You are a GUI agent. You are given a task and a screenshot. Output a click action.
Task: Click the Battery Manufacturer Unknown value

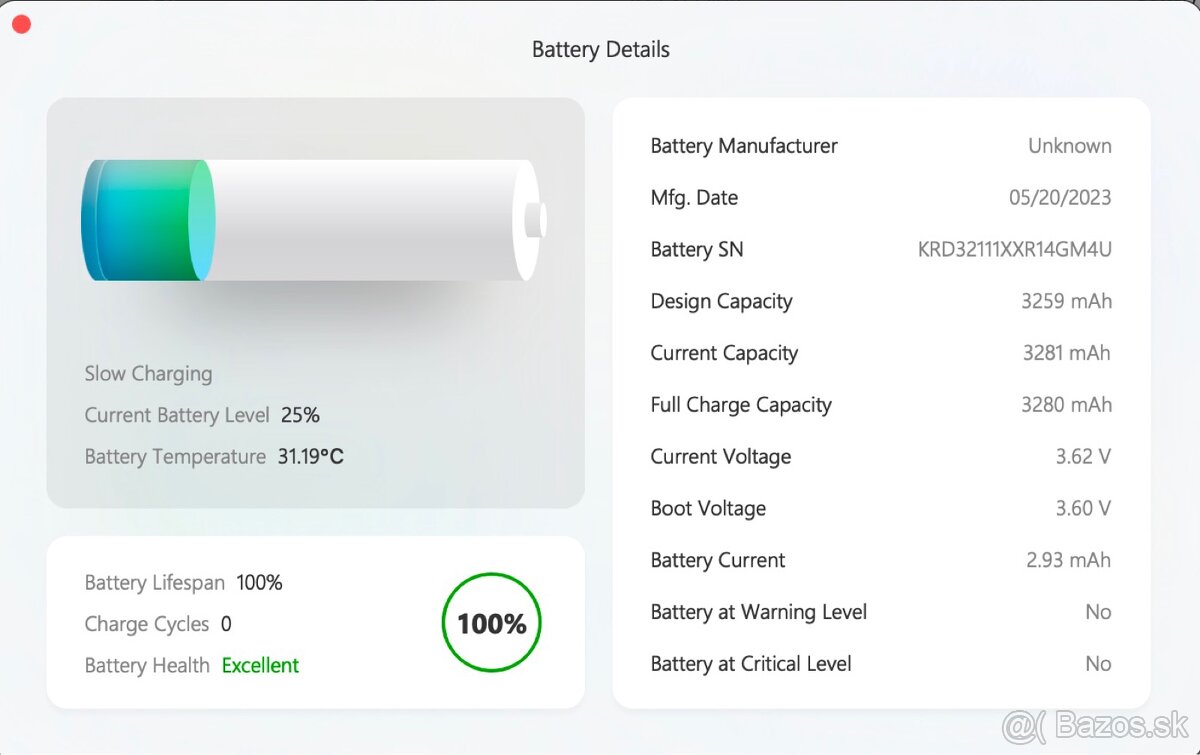coord(1069,146)
